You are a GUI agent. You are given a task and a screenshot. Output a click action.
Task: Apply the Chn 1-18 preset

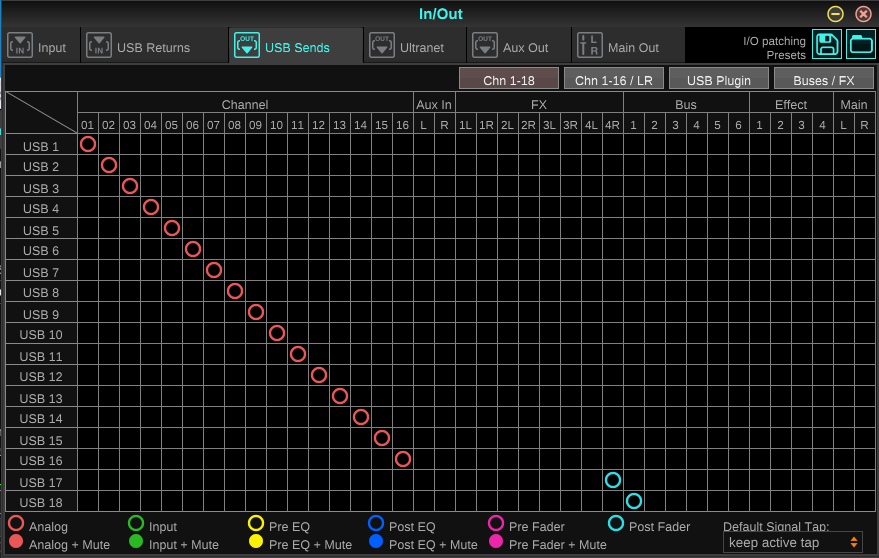point(509,80)
